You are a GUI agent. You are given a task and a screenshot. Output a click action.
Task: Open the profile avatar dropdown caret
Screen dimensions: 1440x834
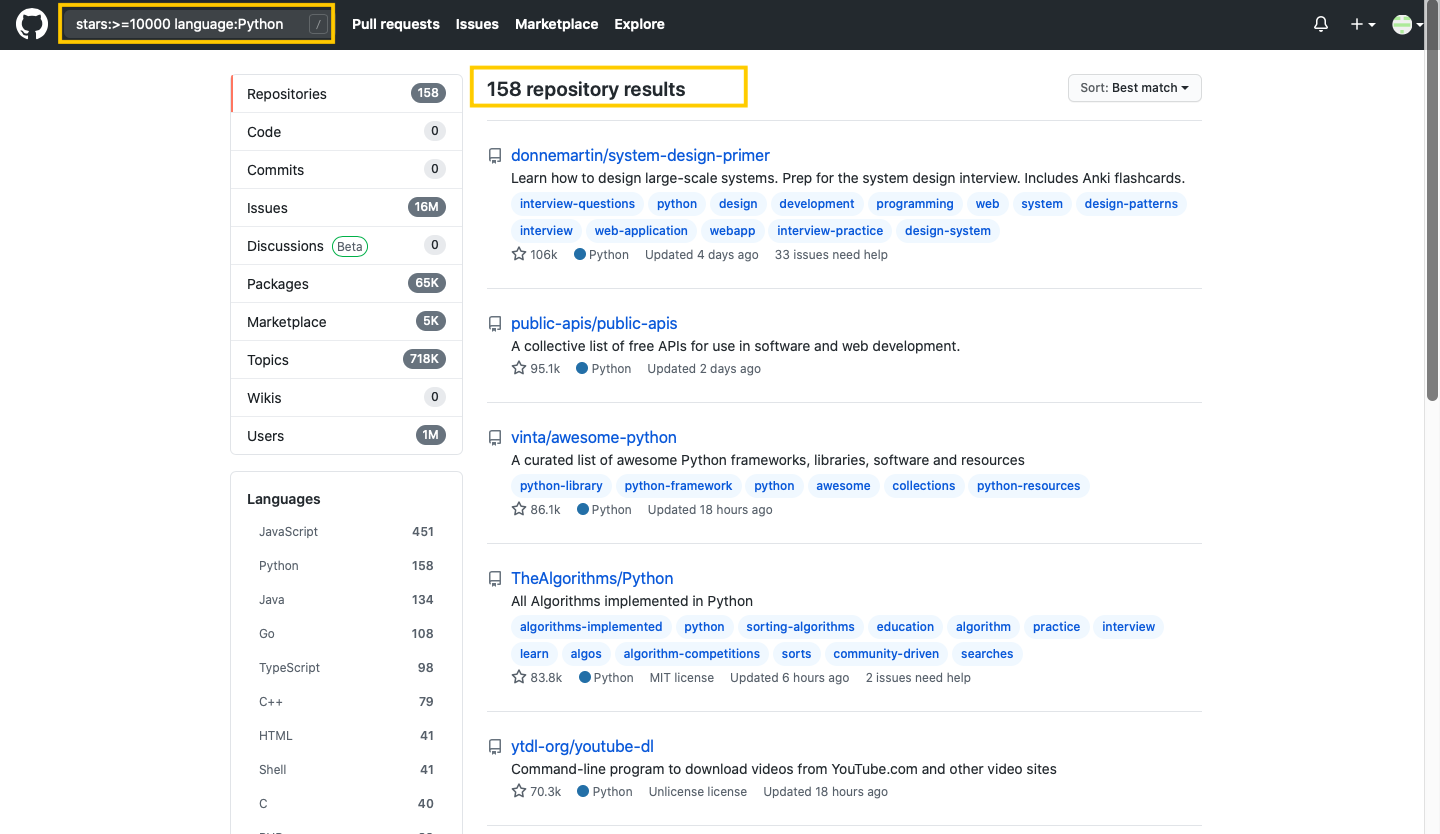1420,24
